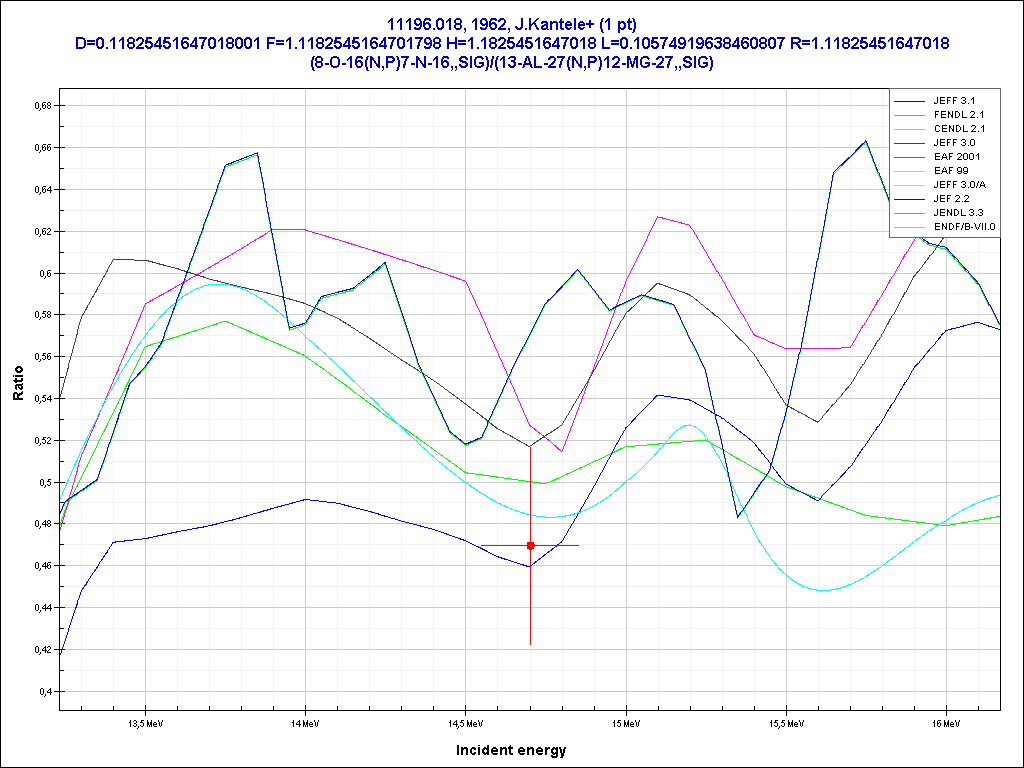Viewport: 1024px width, 768px height.
Task: Select JEFF 3.0 in the legend
Action: (953, 143)
